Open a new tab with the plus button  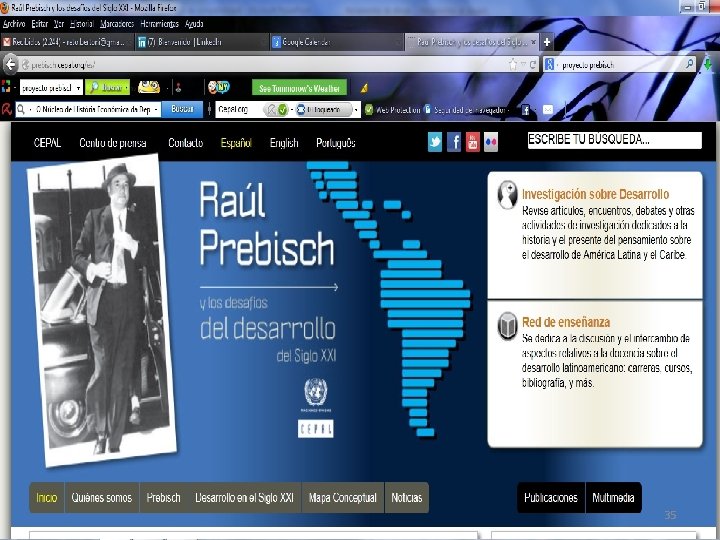pyautogui.click(x=547, y=42)
